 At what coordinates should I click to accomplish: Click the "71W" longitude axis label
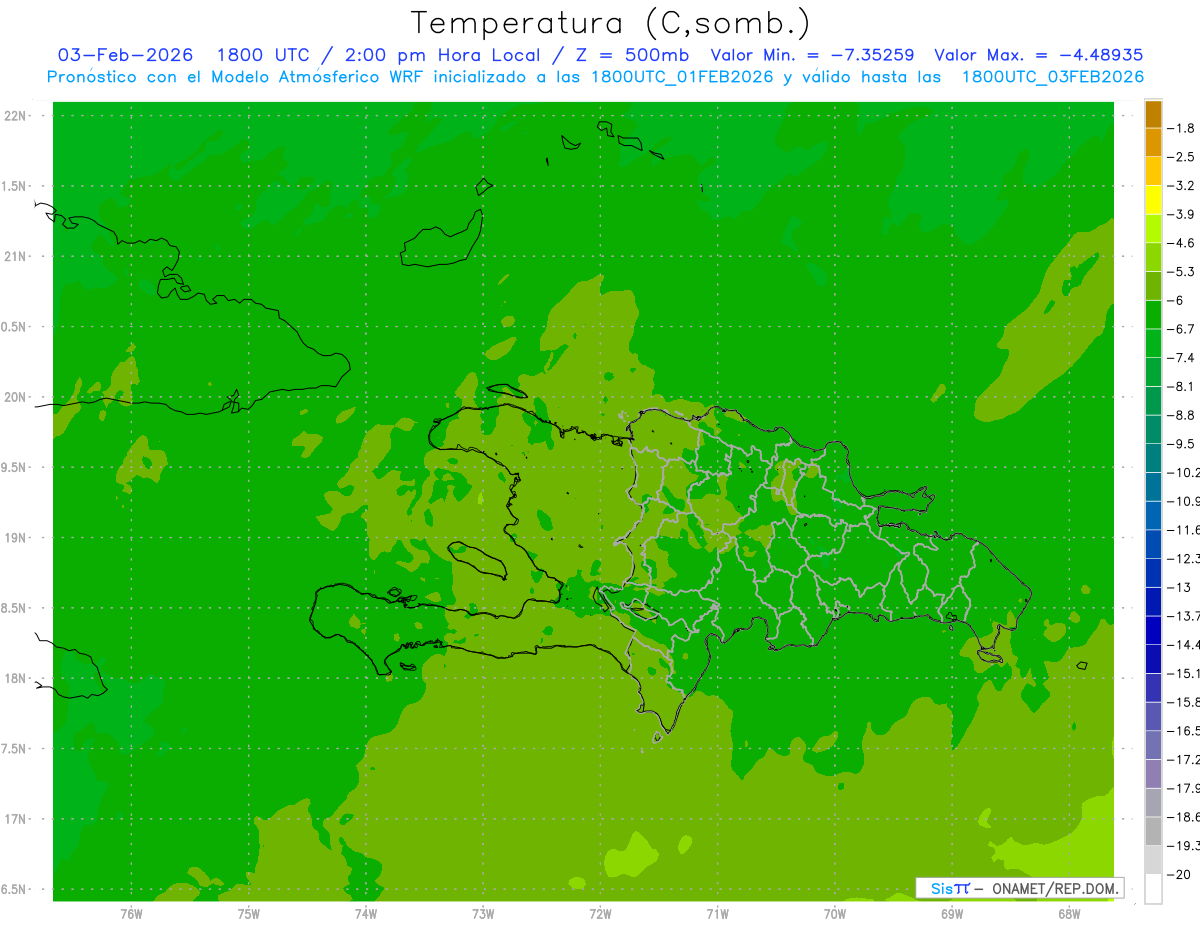[717, 914]
